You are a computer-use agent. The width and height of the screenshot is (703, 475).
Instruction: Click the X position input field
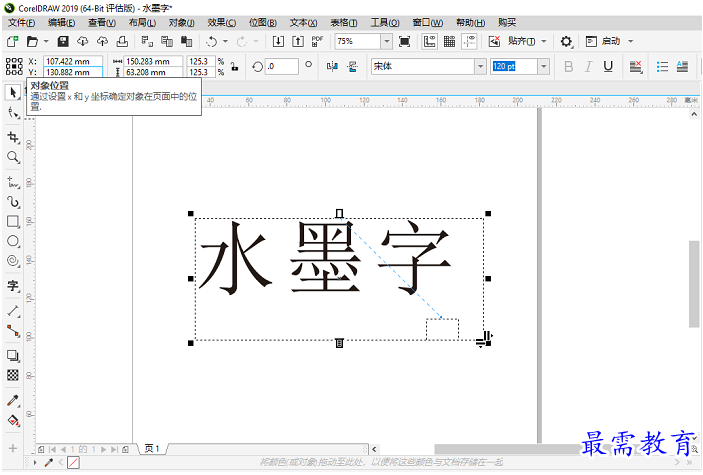(73, 61)
